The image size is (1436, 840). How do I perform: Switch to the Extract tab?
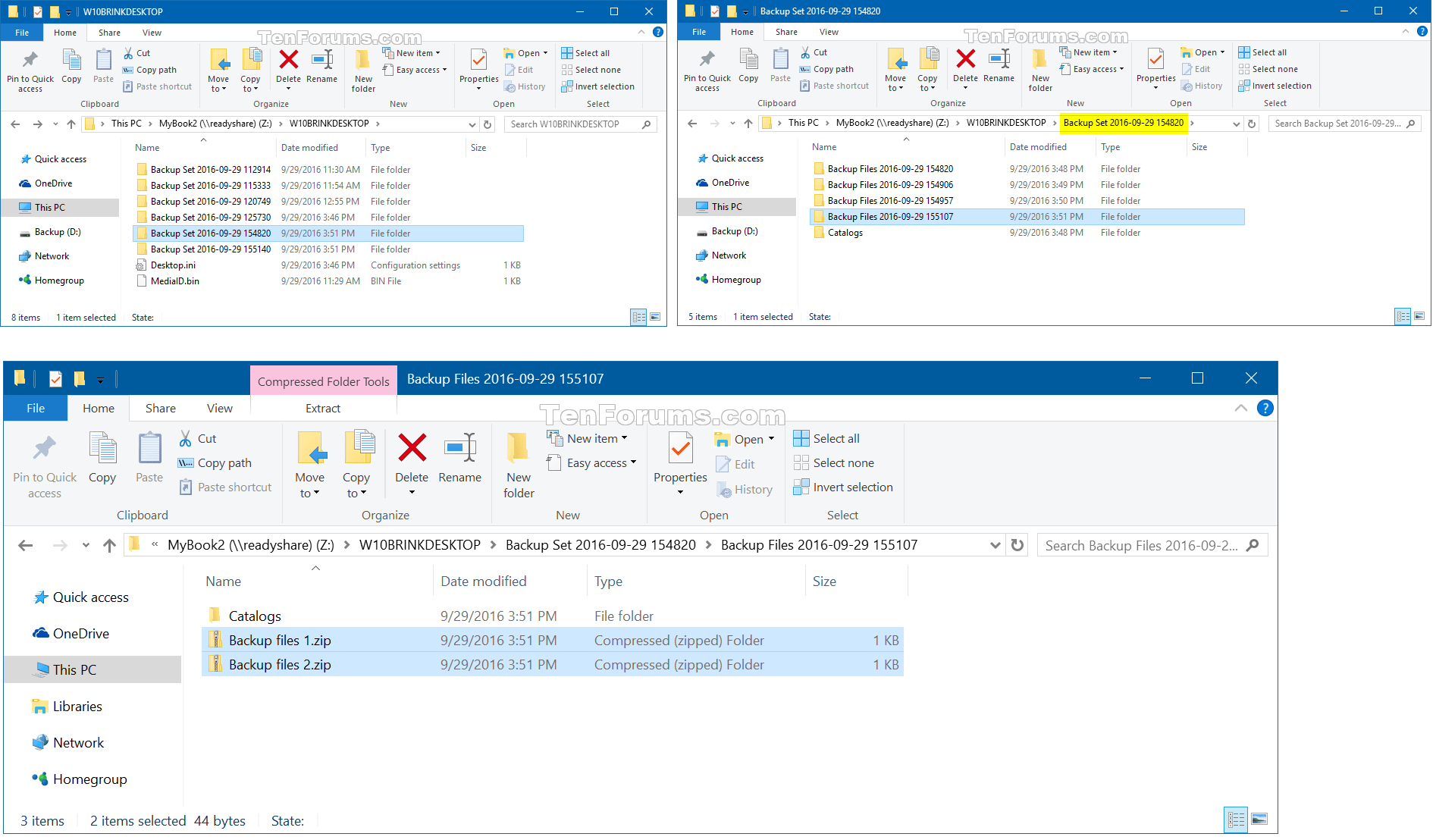[322, 408]
